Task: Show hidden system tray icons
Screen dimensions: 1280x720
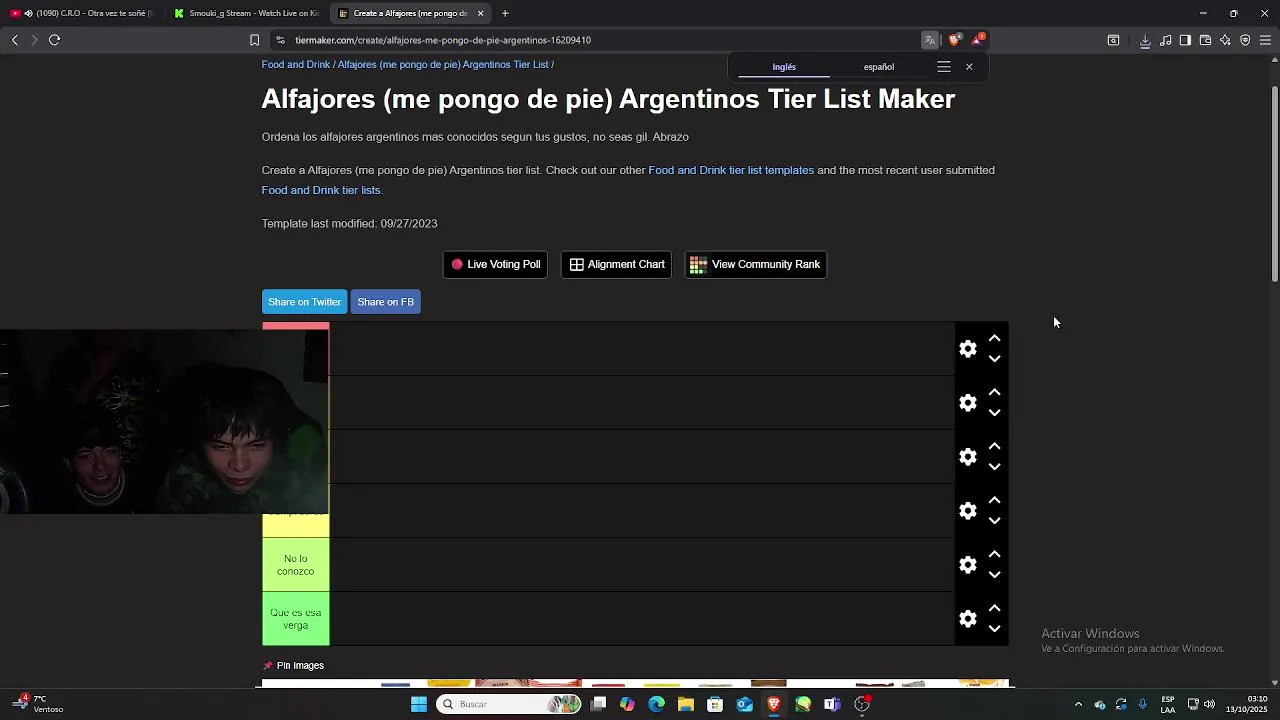Action: coord(1078,704)
